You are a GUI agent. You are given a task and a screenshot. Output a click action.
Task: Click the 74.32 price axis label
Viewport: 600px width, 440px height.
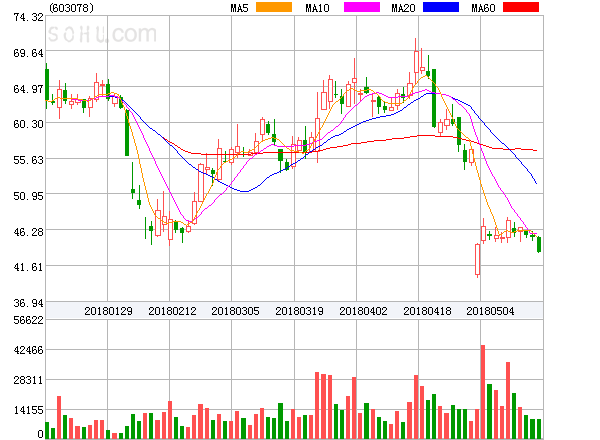point(28,17)
